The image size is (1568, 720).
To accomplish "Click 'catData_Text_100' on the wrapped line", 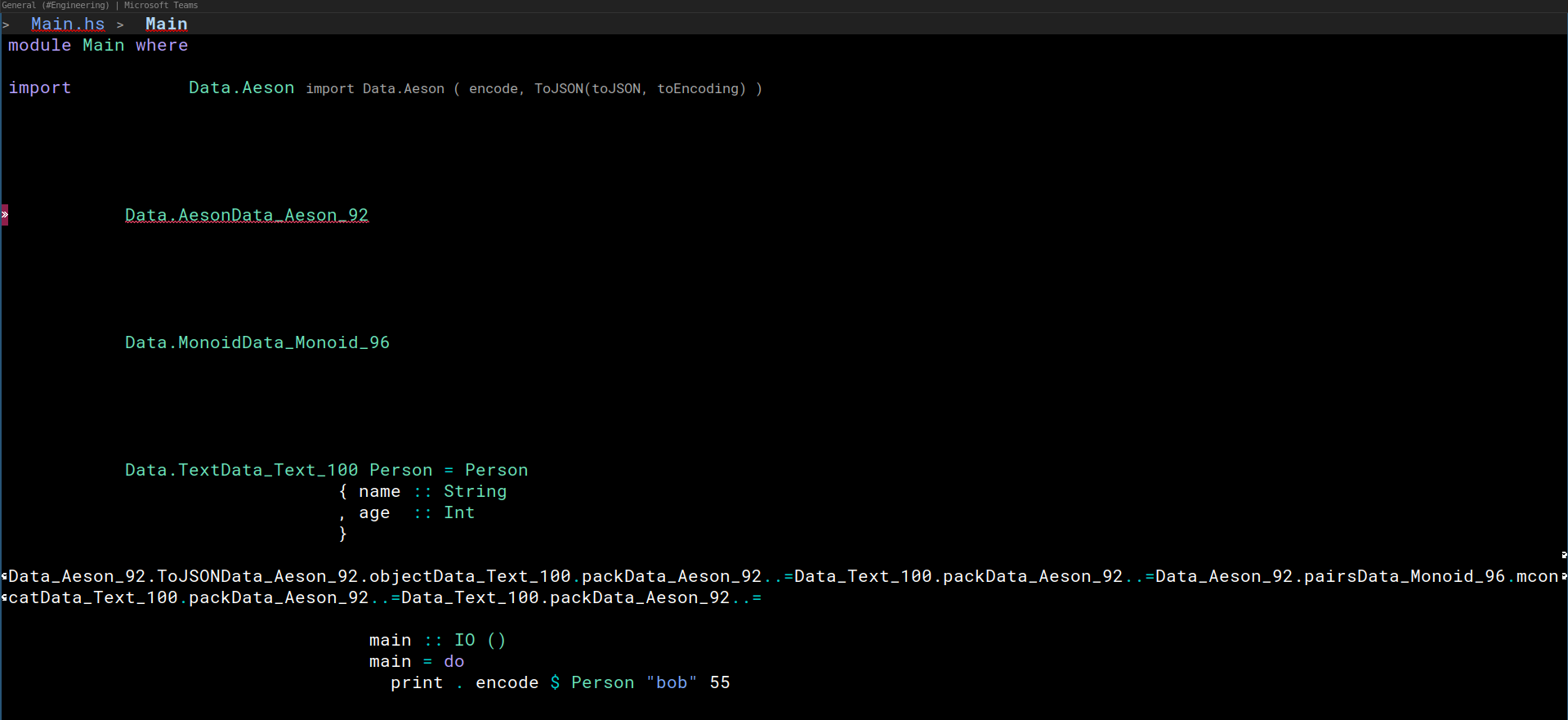I will pos(93,598).
